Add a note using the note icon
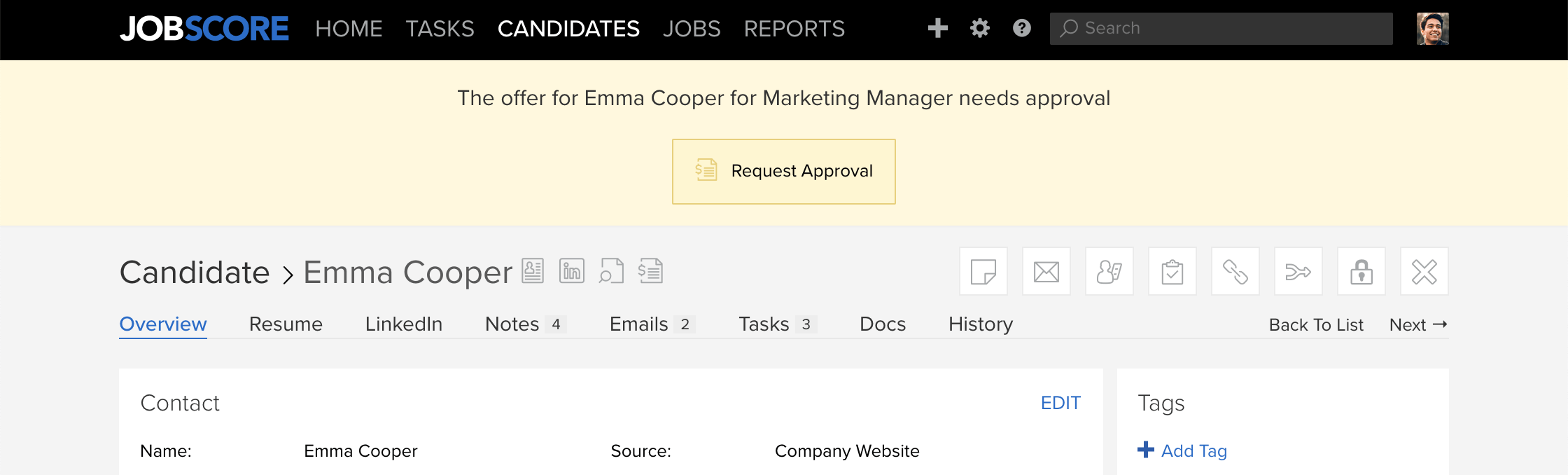Screen dimensions: 1568x475 (983, 271)
